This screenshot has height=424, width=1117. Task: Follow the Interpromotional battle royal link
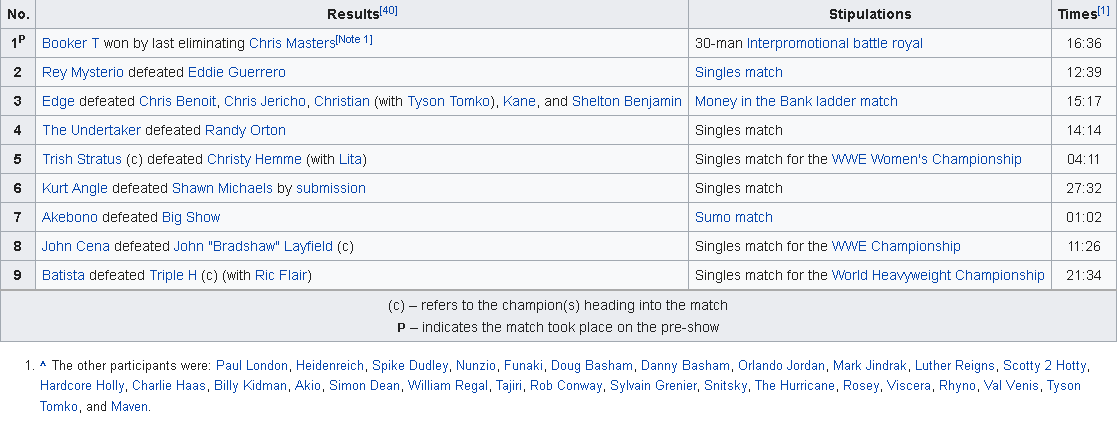point(834,43)
